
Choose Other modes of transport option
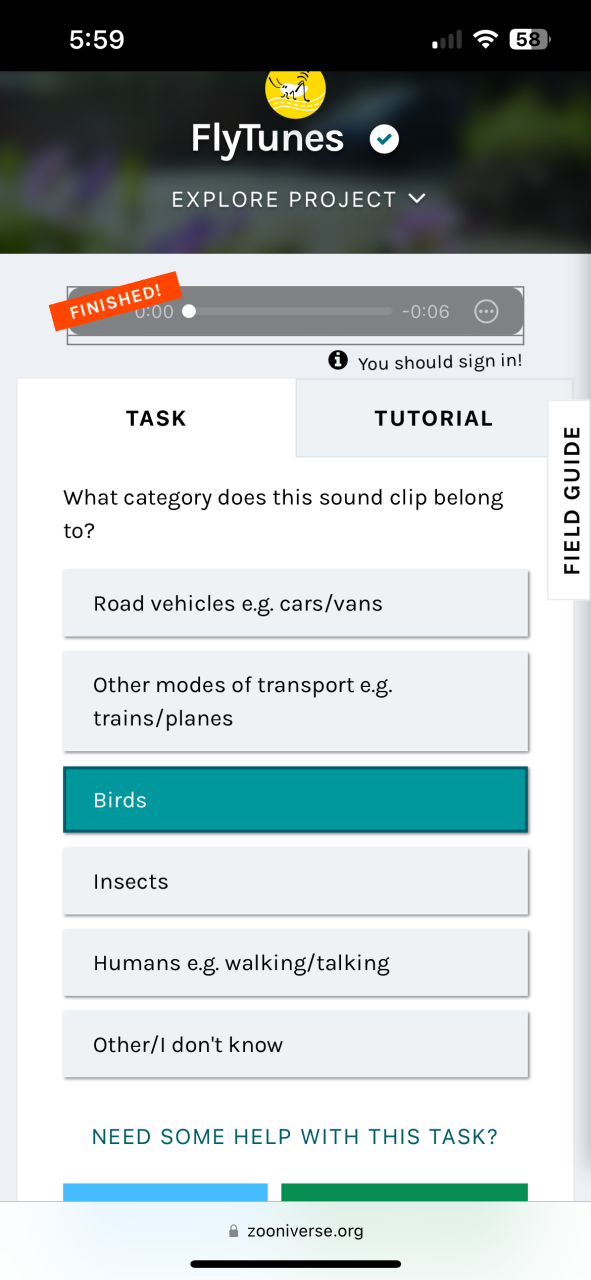(x=295, y=701)
